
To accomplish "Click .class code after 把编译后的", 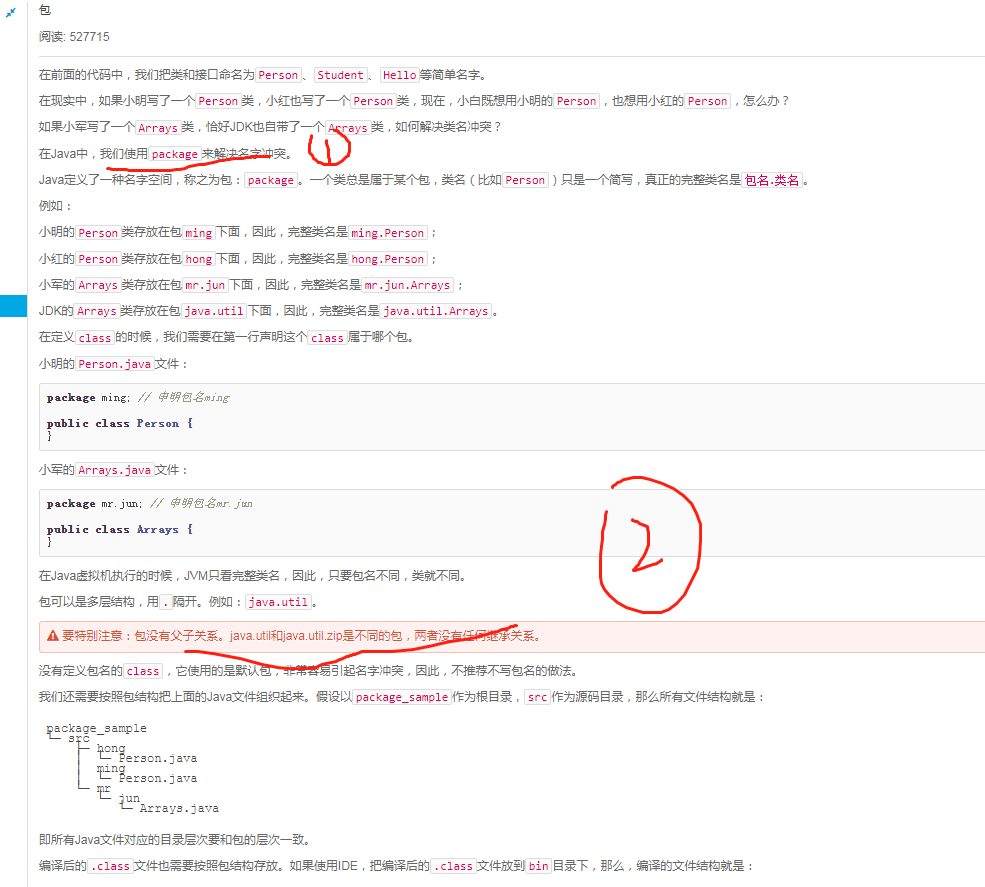I will [x=453, y=866].
